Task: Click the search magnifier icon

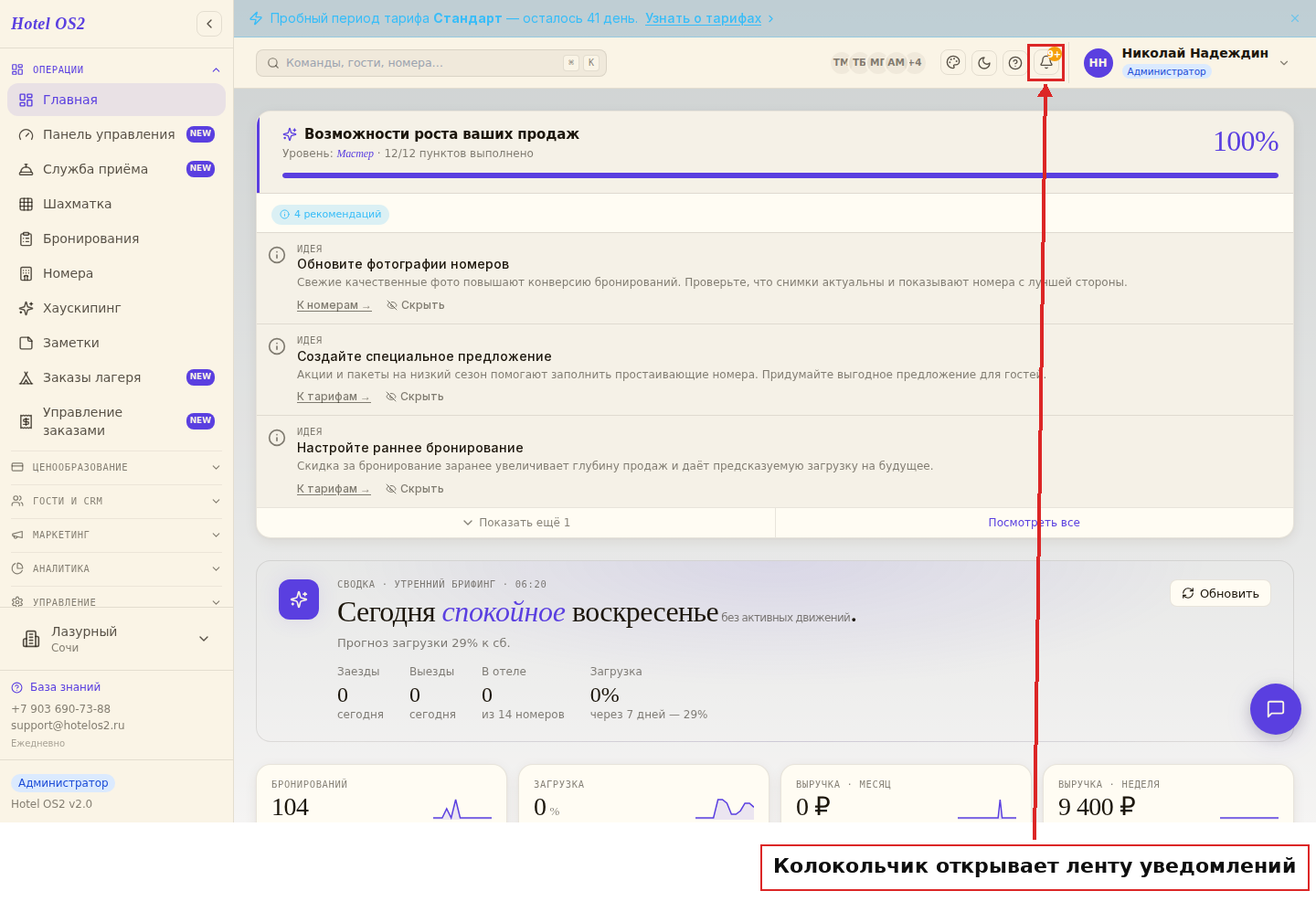Action: 273,63
